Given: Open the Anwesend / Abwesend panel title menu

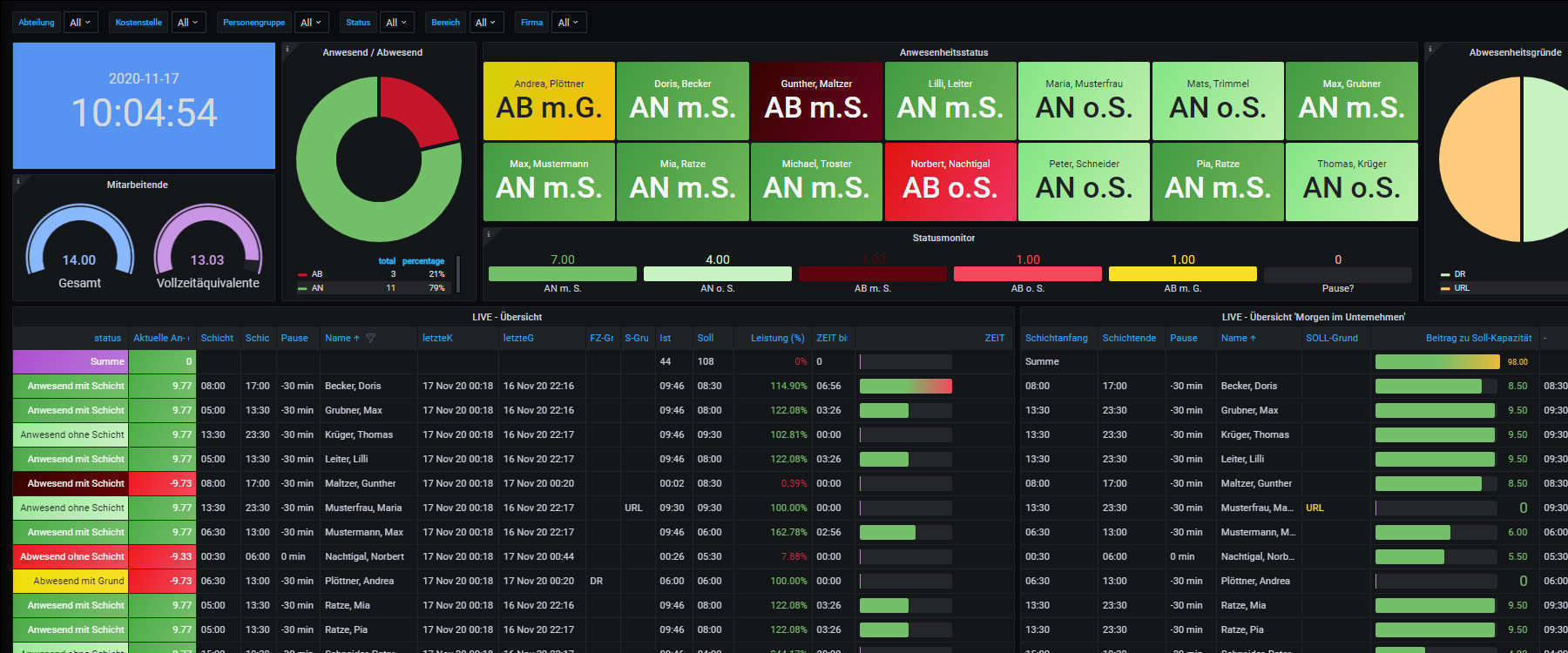Looking at the screenshot, I should pos(373,52).
